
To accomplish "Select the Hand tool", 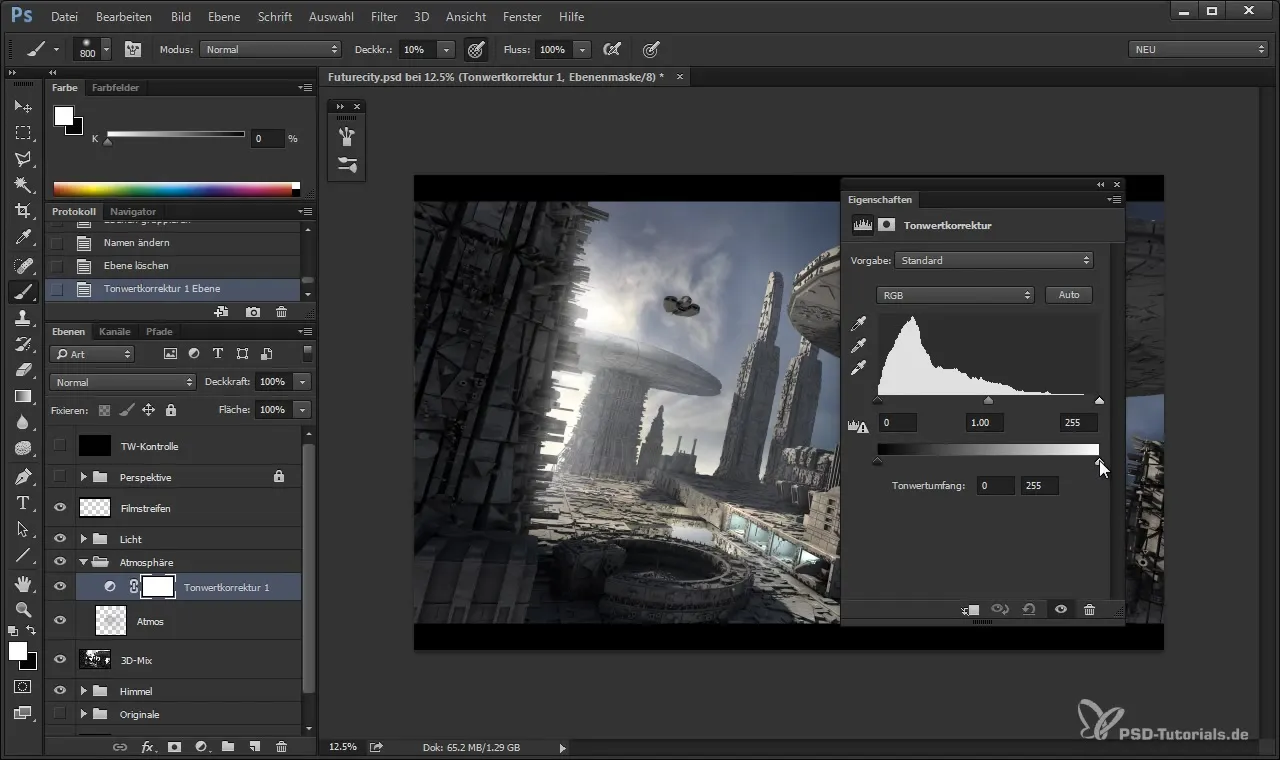I will coord(23,583).
